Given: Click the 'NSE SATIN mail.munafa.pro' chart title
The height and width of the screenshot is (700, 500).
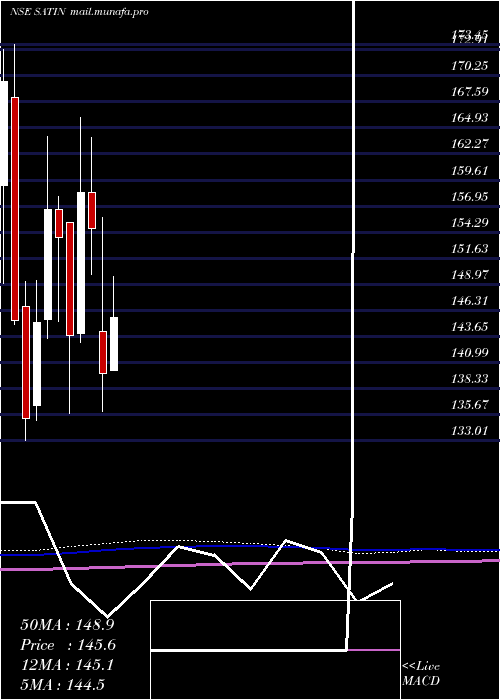Looking at the screenshot, I should point(79,12).
